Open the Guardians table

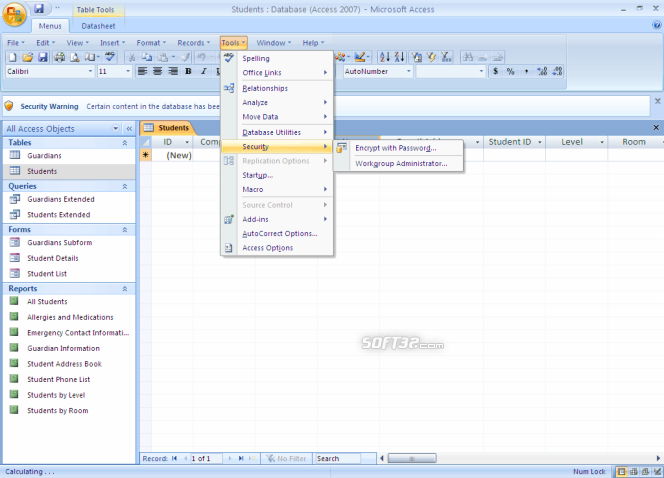[44, 155]
